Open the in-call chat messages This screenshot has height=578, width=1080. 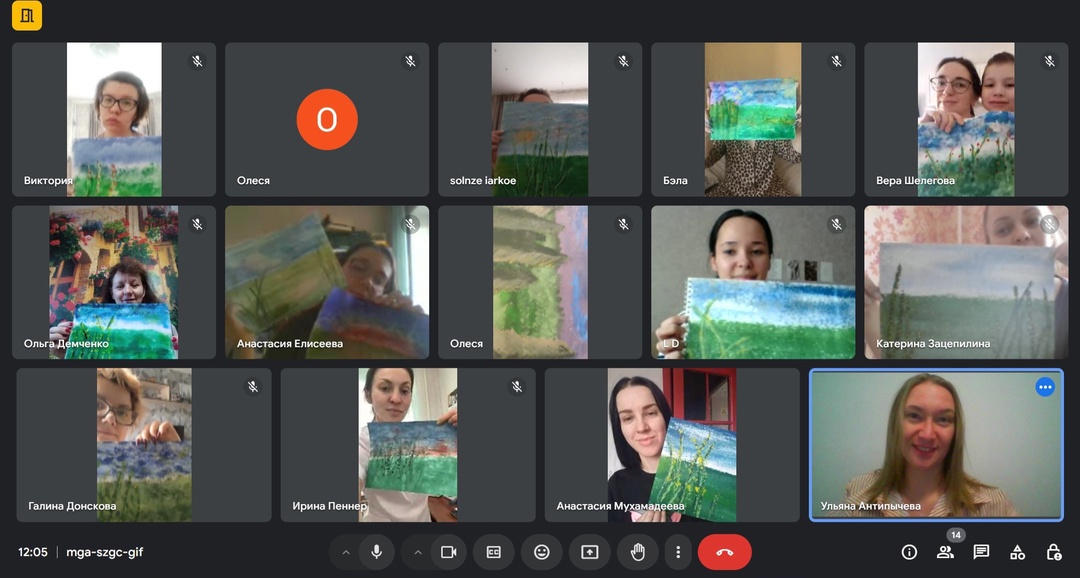[981, 552]
